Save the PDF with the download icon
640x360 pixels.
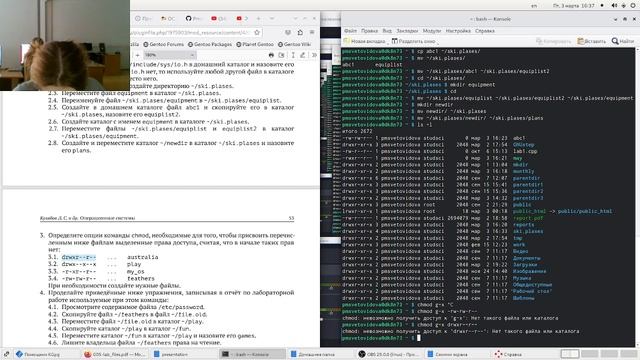[282, 55]
